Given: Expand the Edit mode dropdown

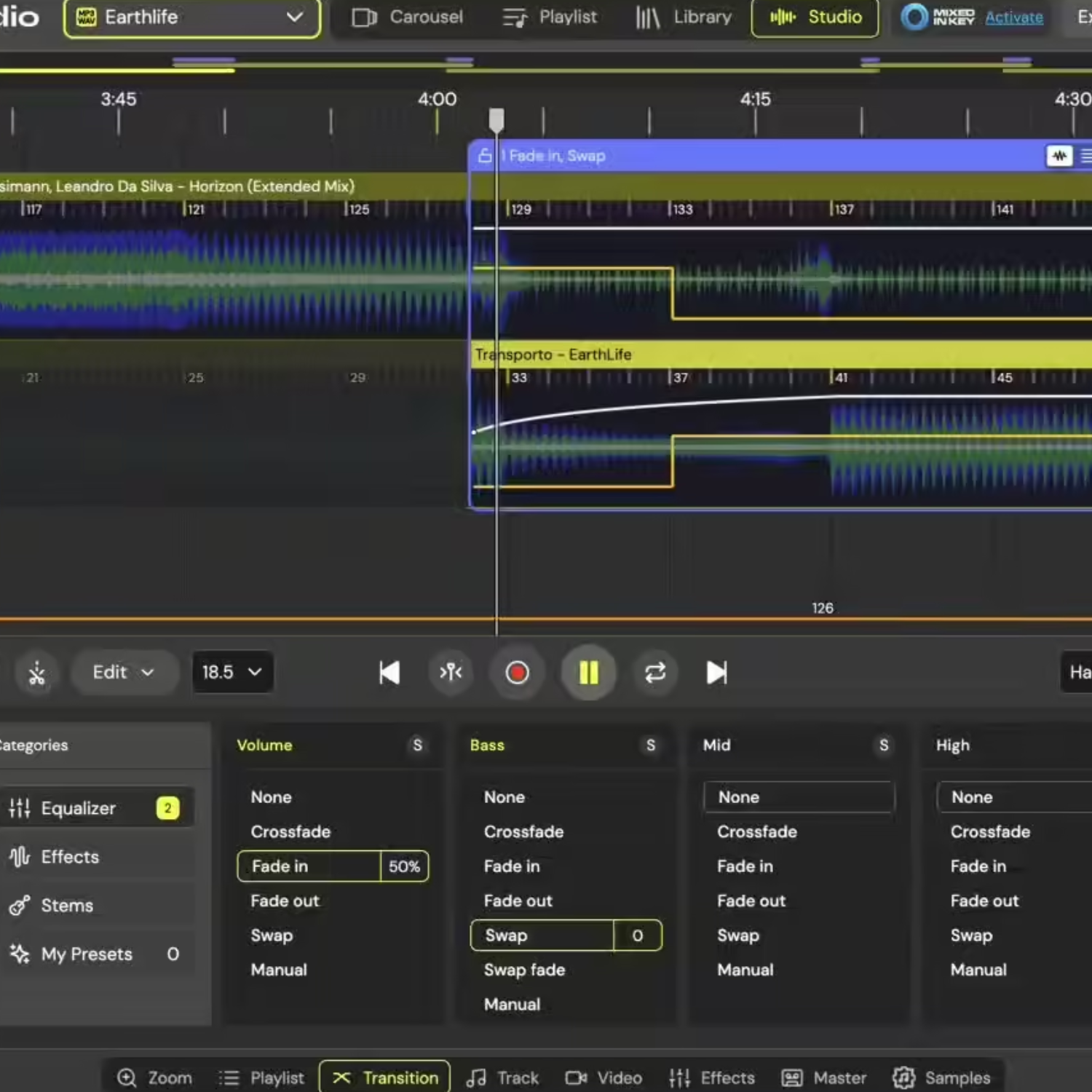Looking at the screenshot, I should 124,672.
